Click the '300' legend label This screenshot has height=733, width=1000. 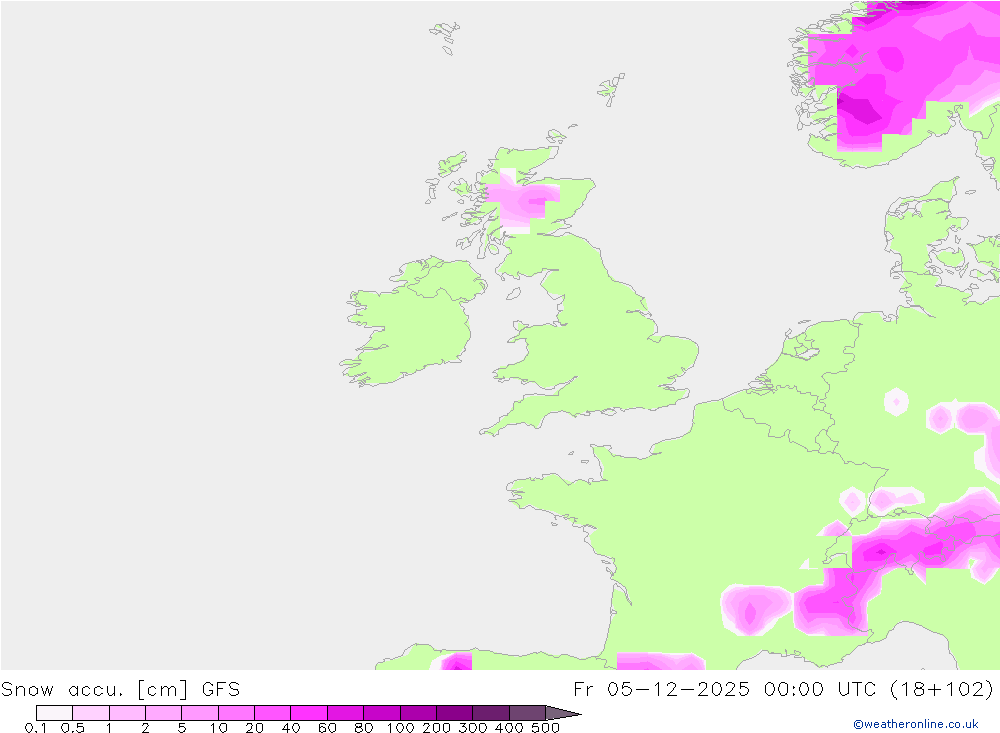pos(473,727)
